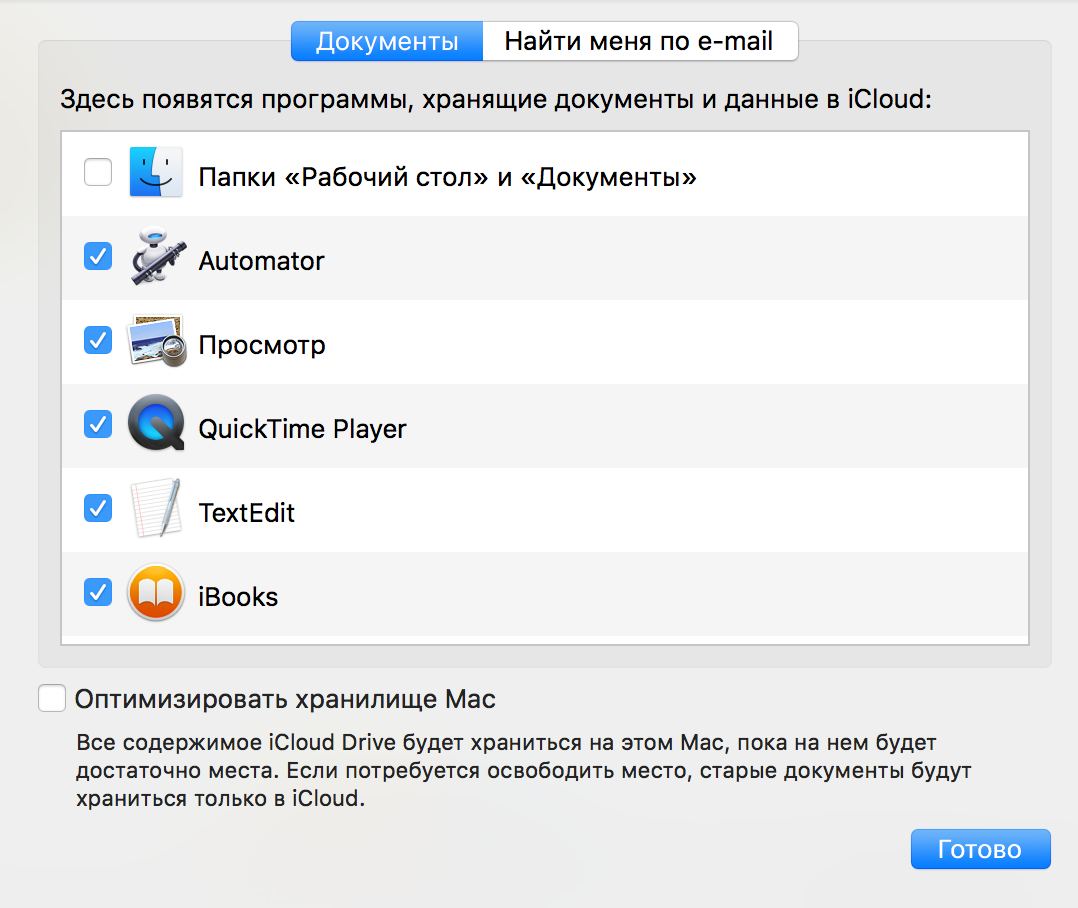Select the Просмотр row label
Image resolution: width=1078 pixels, height=908 pixels.
coord(262,345)
